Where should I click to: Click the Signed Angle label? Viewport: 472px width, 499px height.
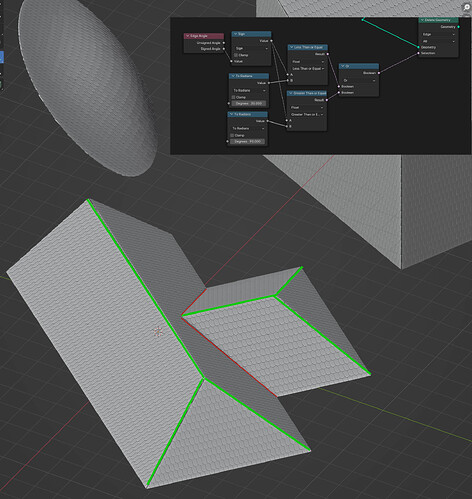[210, 49]
